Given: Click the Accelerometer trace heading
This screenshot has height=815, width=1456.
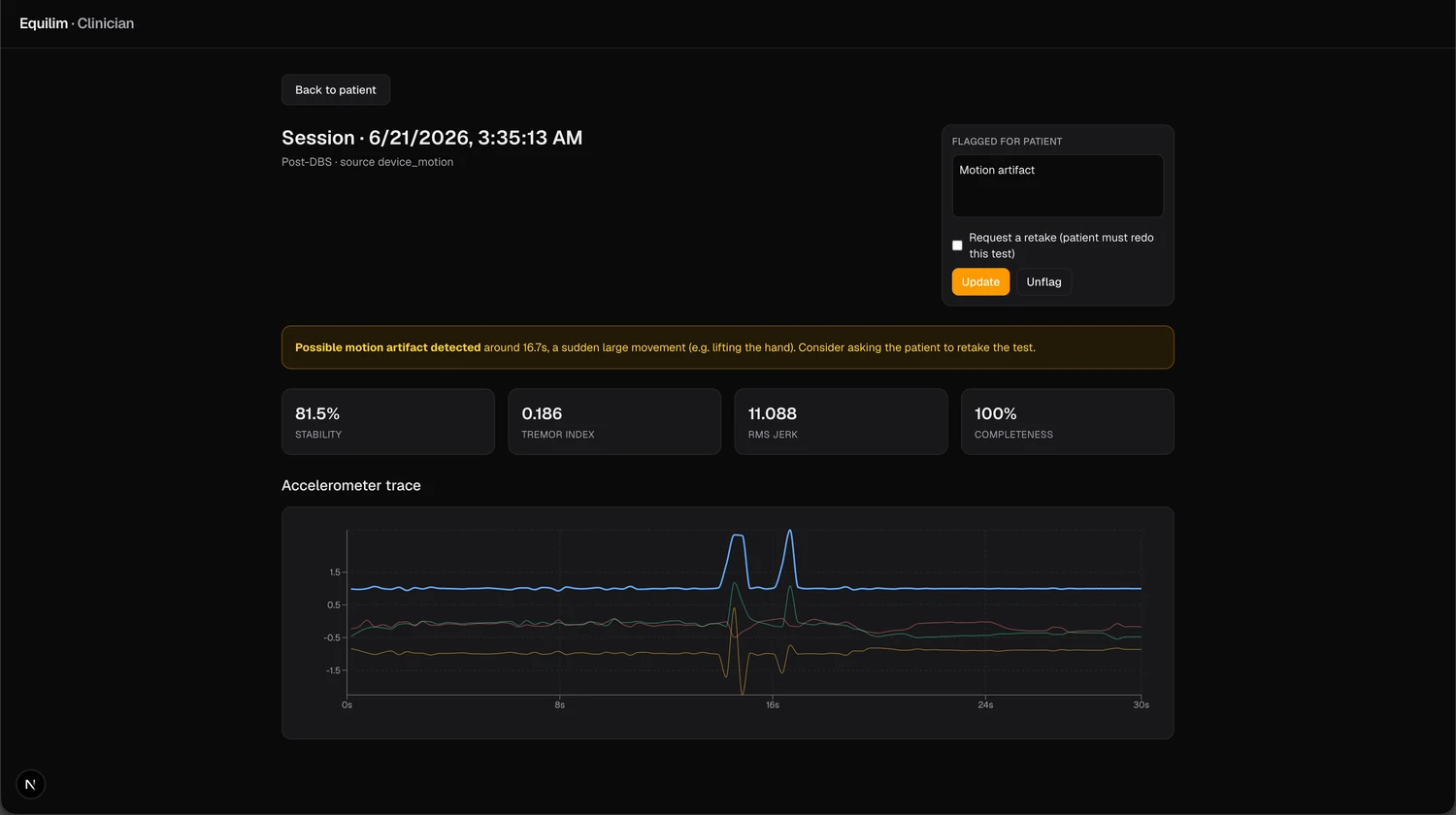Looking at the screenshot, I should (351, 485).
